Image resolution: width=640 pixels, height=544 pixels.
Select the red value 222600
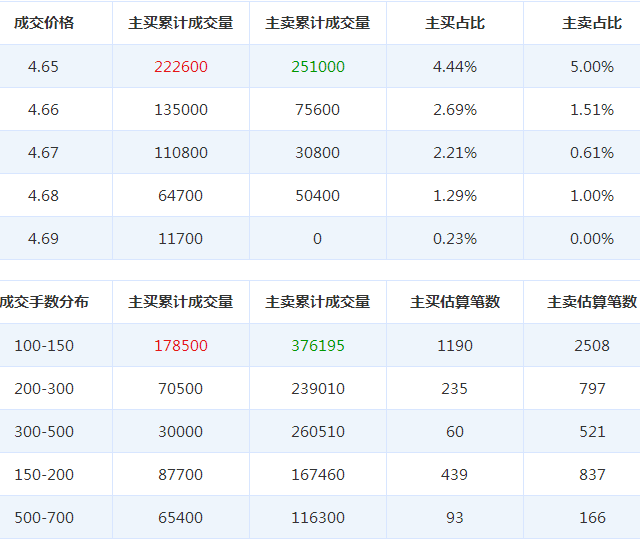[181, 67]
